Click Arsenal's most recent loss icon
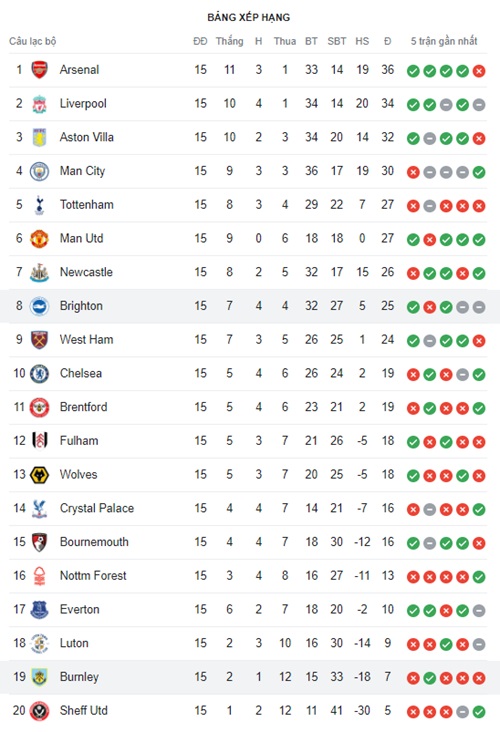 [479, 71]
